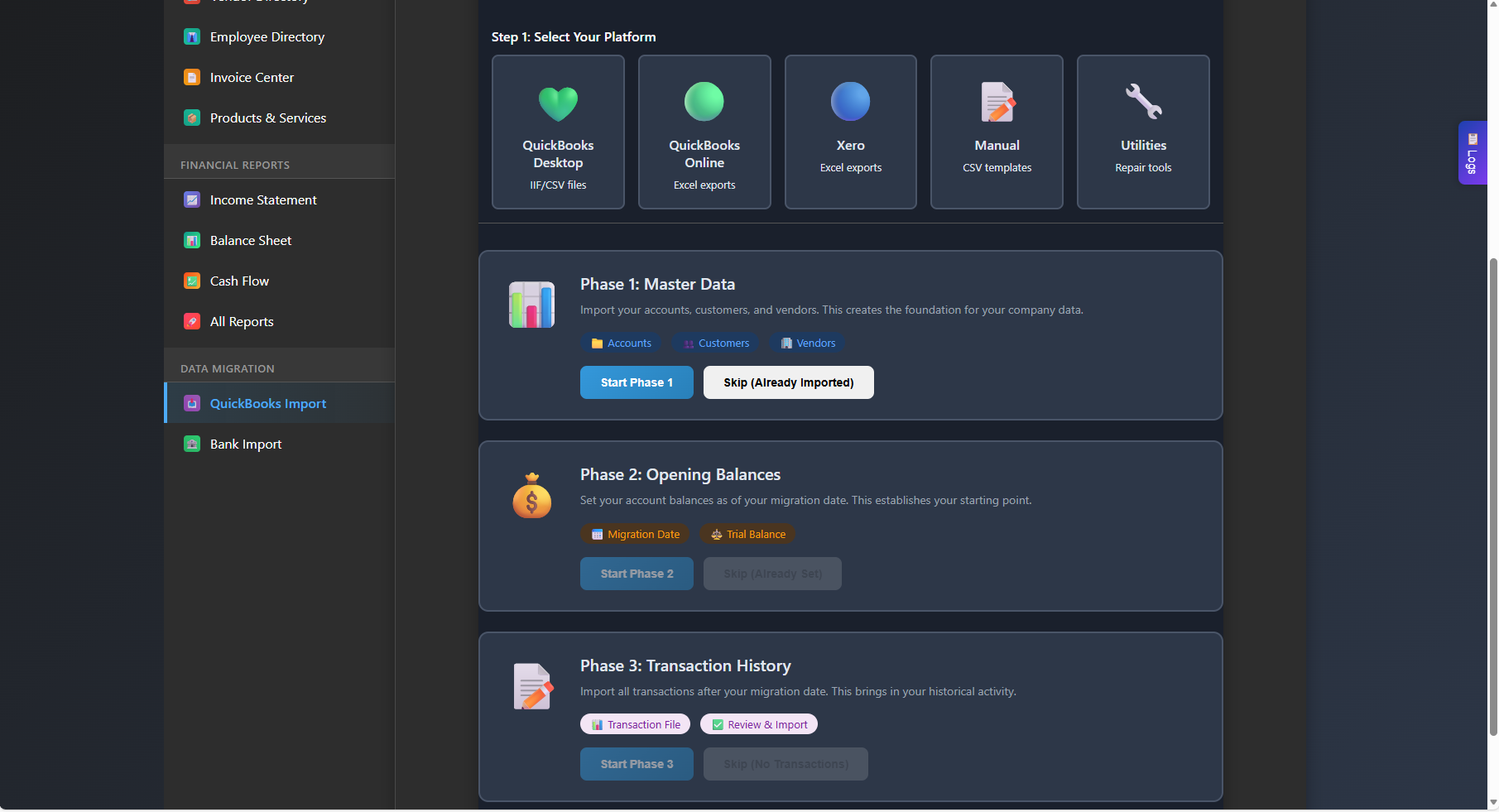
Task: Click Skip (No Transactions) button
Action: (786, 764)
